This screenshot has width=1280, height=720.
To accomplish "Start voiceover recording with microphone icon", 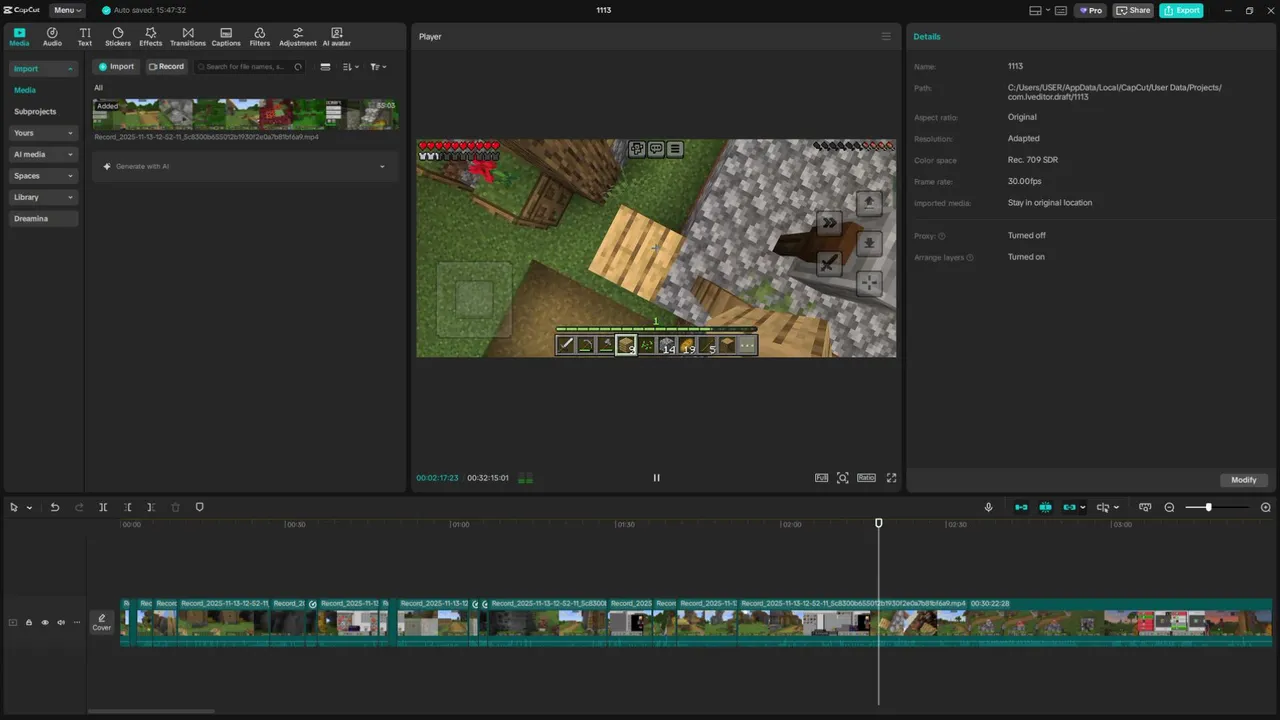I will [x=989, y=508].
